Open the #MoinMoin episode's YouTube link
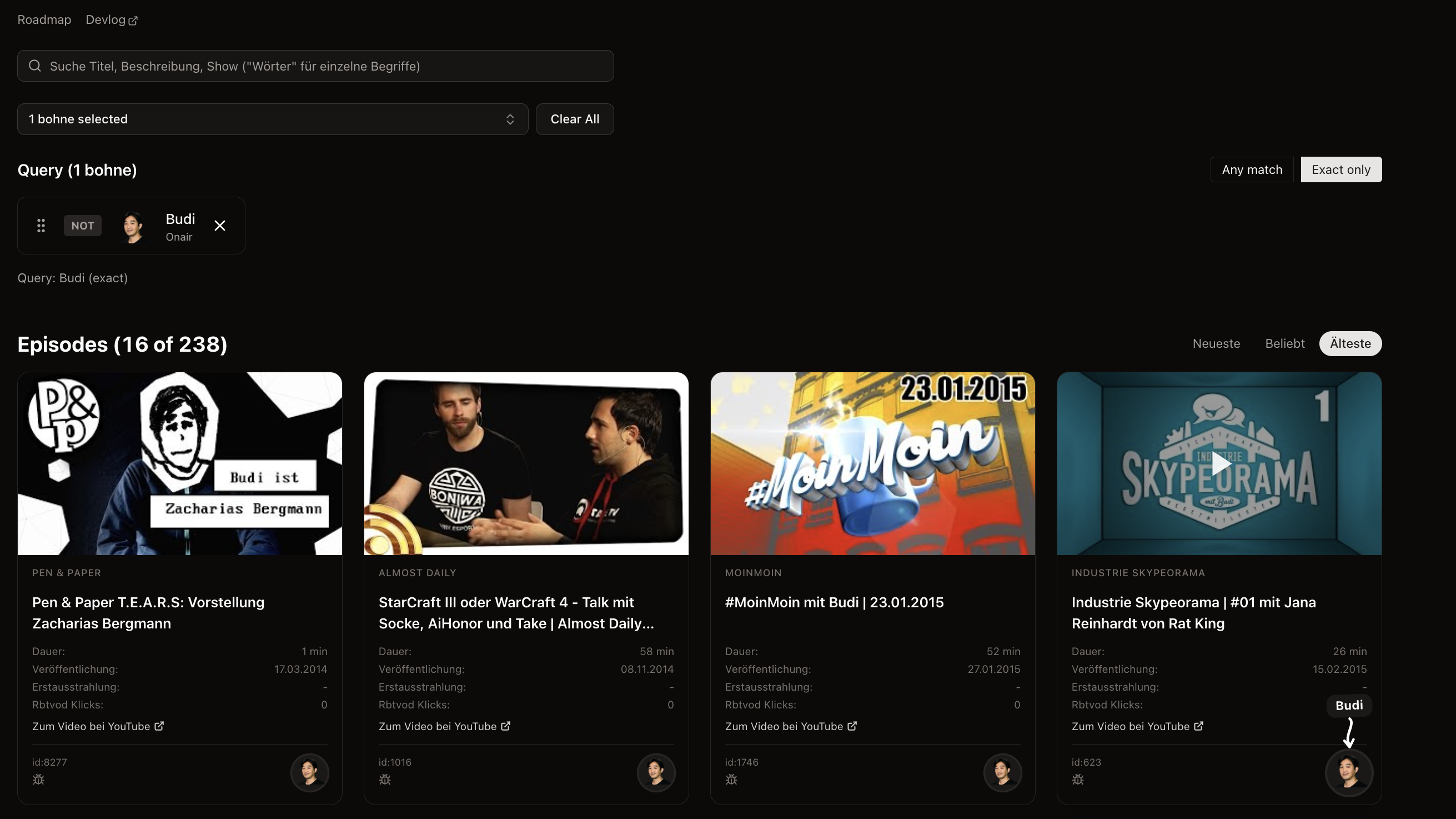 coord(790,726)
